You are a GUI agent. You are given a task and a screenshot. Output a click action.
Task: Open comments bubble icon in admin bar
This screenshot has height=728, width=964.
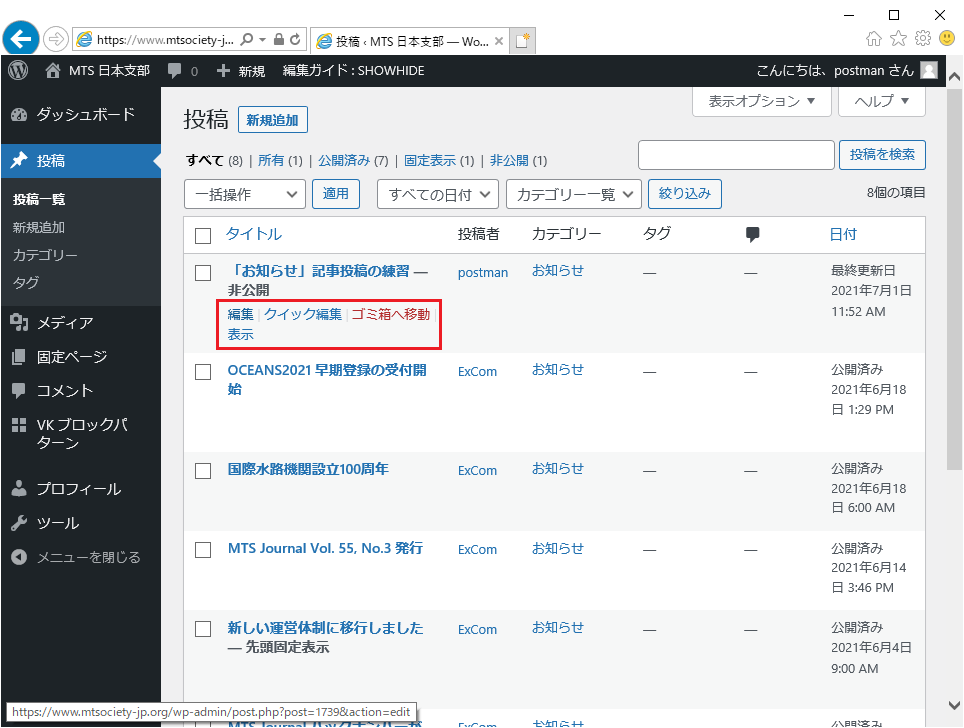176,71
